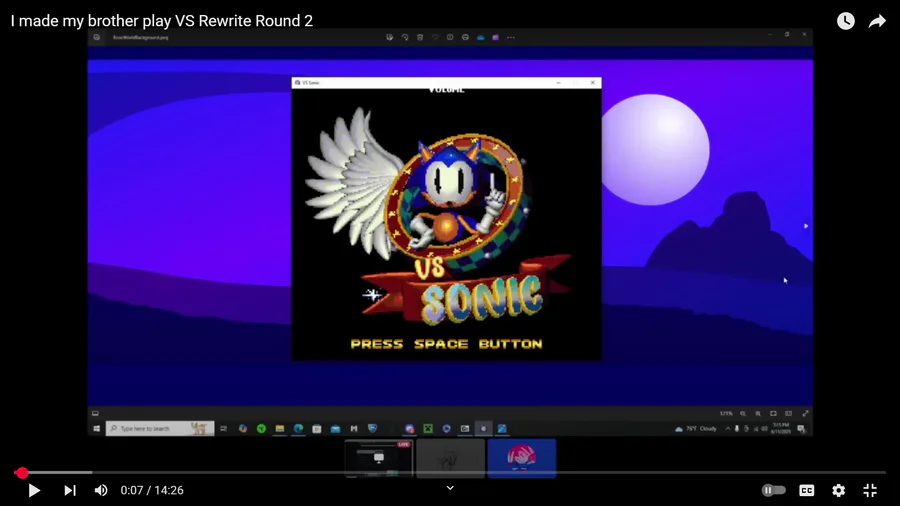900x506 pixels.
Task: Open video settings gear
Action: (x=839, y=491)
